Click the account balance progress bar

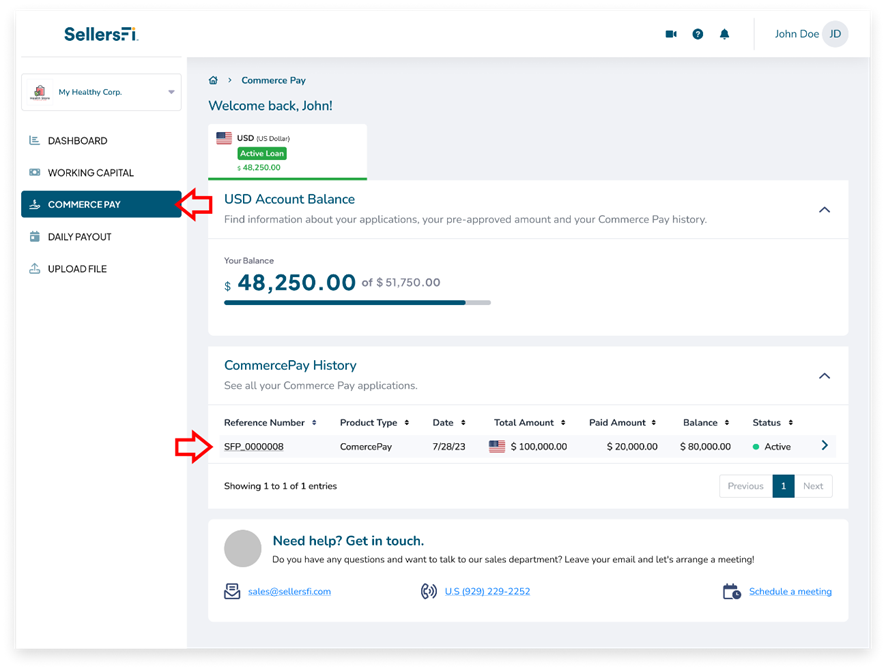[357, 301]
